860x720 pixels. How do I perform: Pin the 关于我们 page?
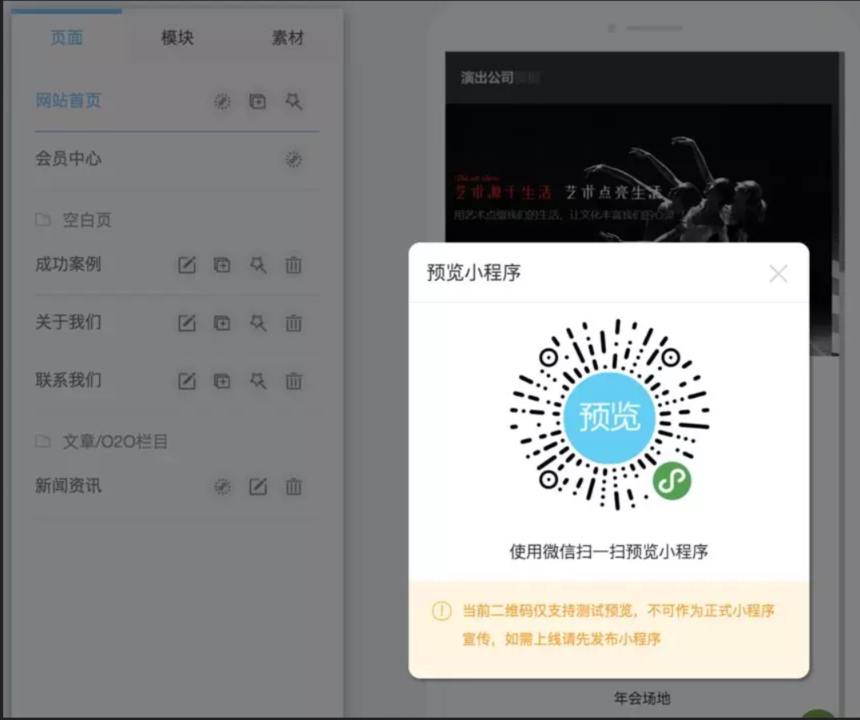[258, 323]
